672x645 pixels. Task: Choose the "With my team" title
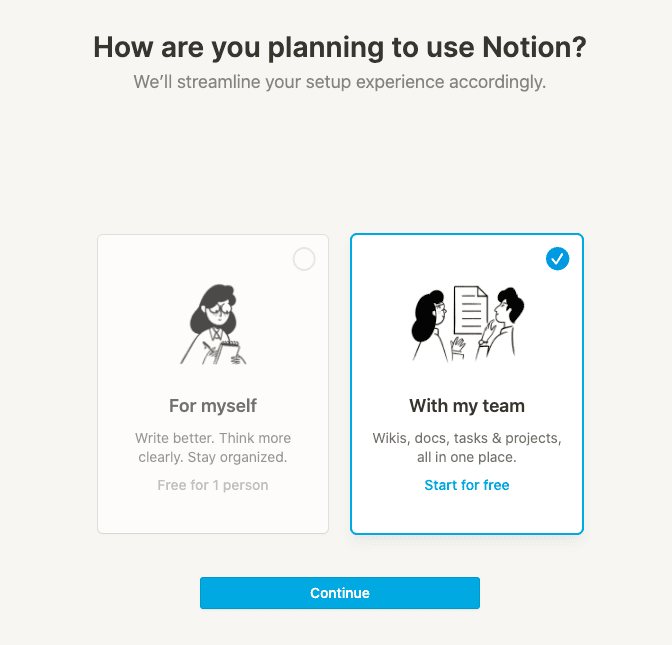[x=467, y=406]
